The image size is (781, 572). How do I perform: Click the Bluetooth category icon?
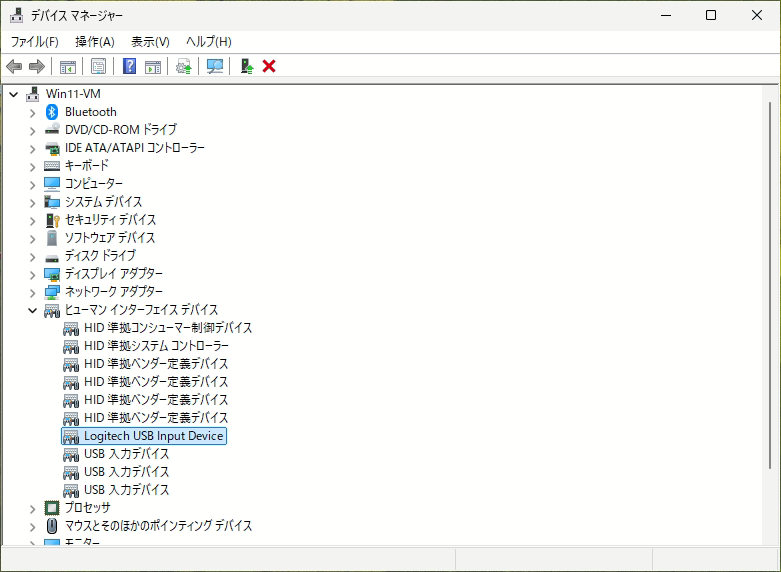point(52,112)
